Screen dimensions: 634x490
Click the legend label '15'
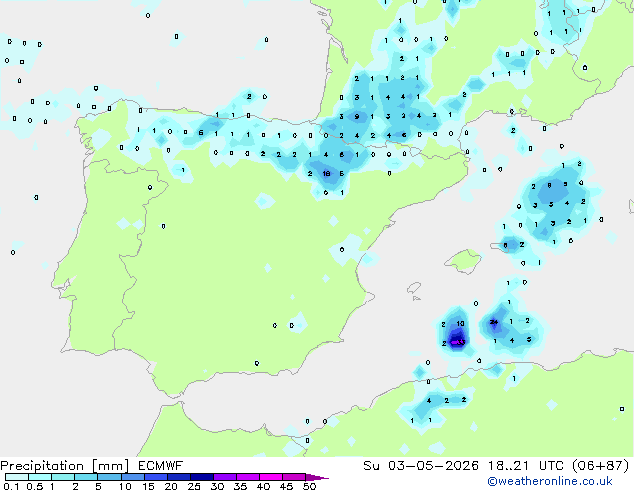tap(148, 486)
